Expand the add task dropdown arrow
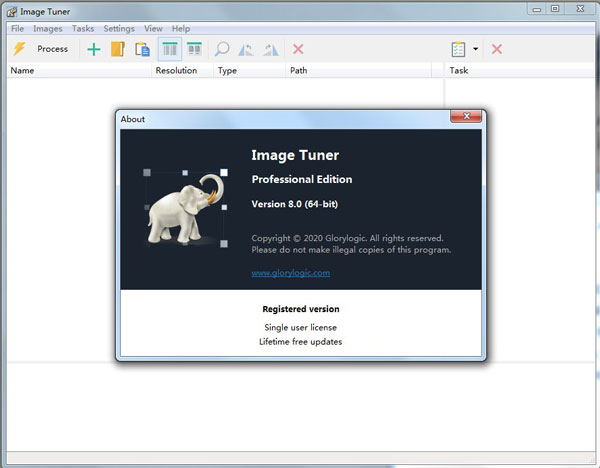The width and height of the screenshot is (600, 468). pos(475,49)
